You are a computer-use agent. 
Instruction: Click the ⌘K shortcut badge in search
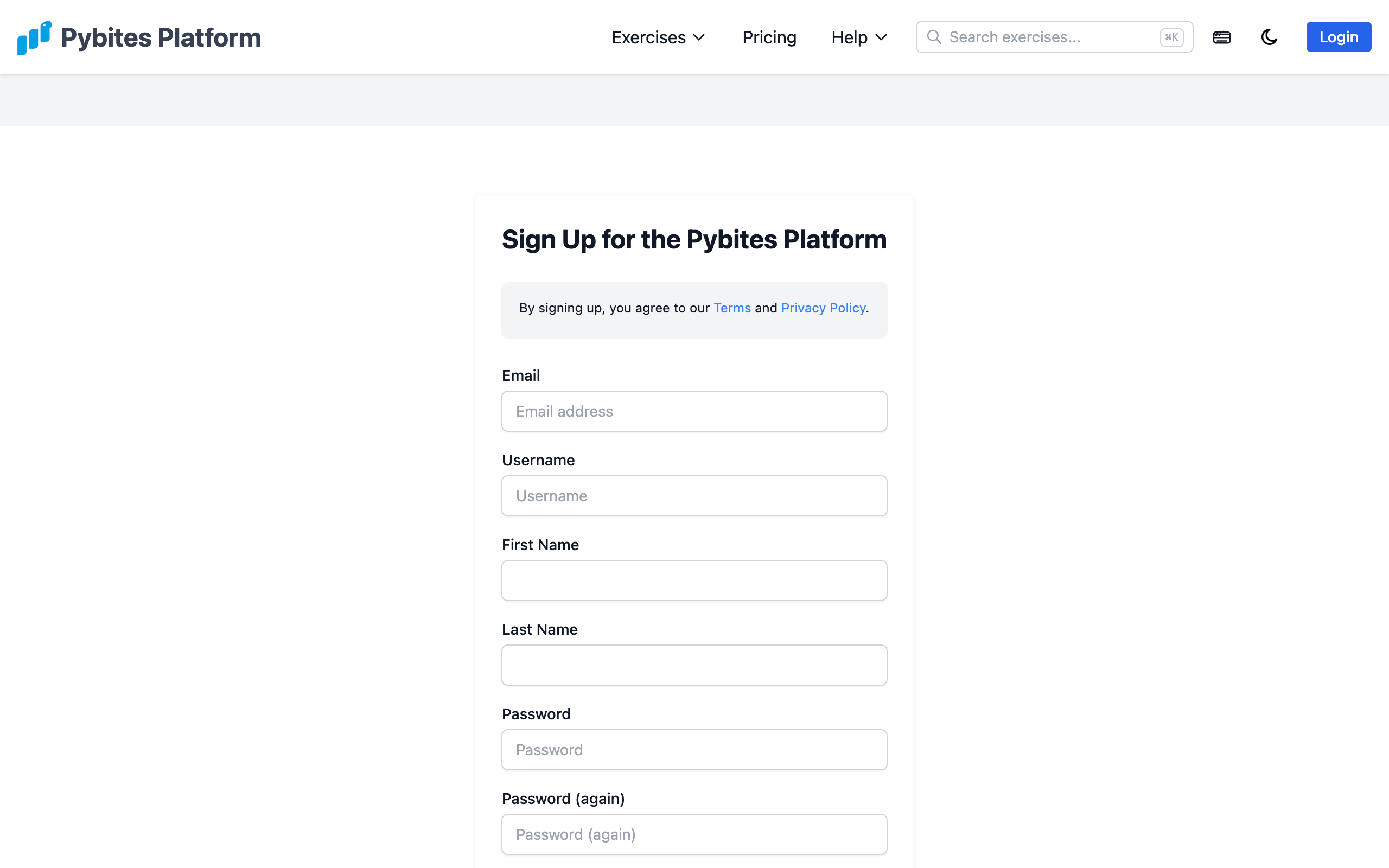pyautogui.click(x=1171, y=37)
